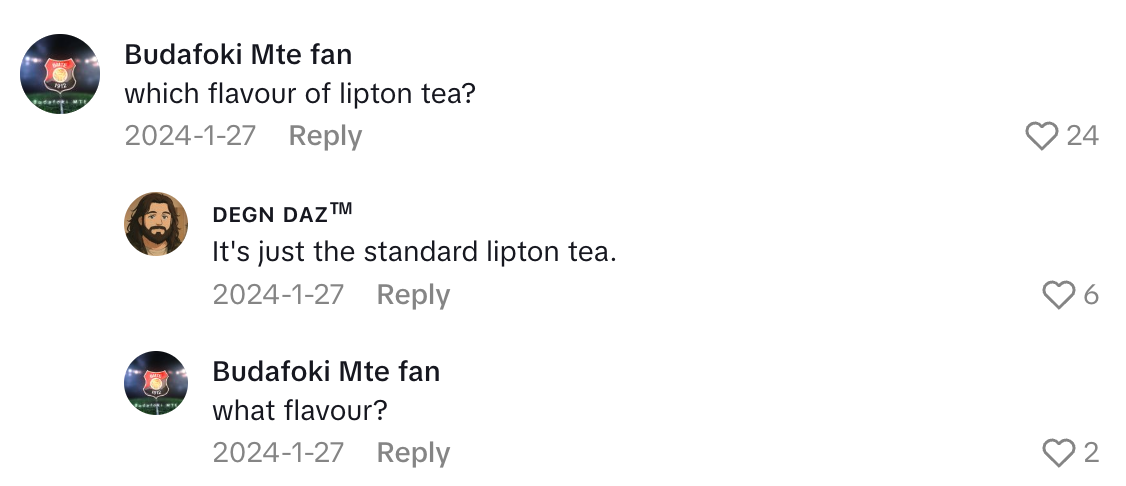The image size is (1126, 486).
Task: Open the Budafoki Mte fan username on the top comment
Action: (238, 53)
